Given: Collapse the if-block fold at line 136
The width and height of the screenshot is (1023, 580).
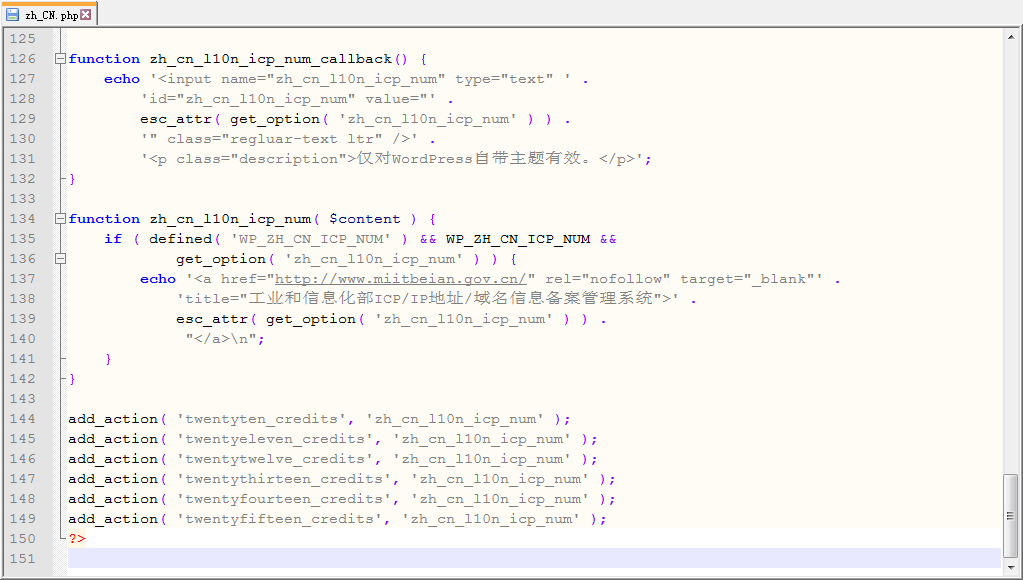Looking at the screenshot, I should click(x=60, y=259).
